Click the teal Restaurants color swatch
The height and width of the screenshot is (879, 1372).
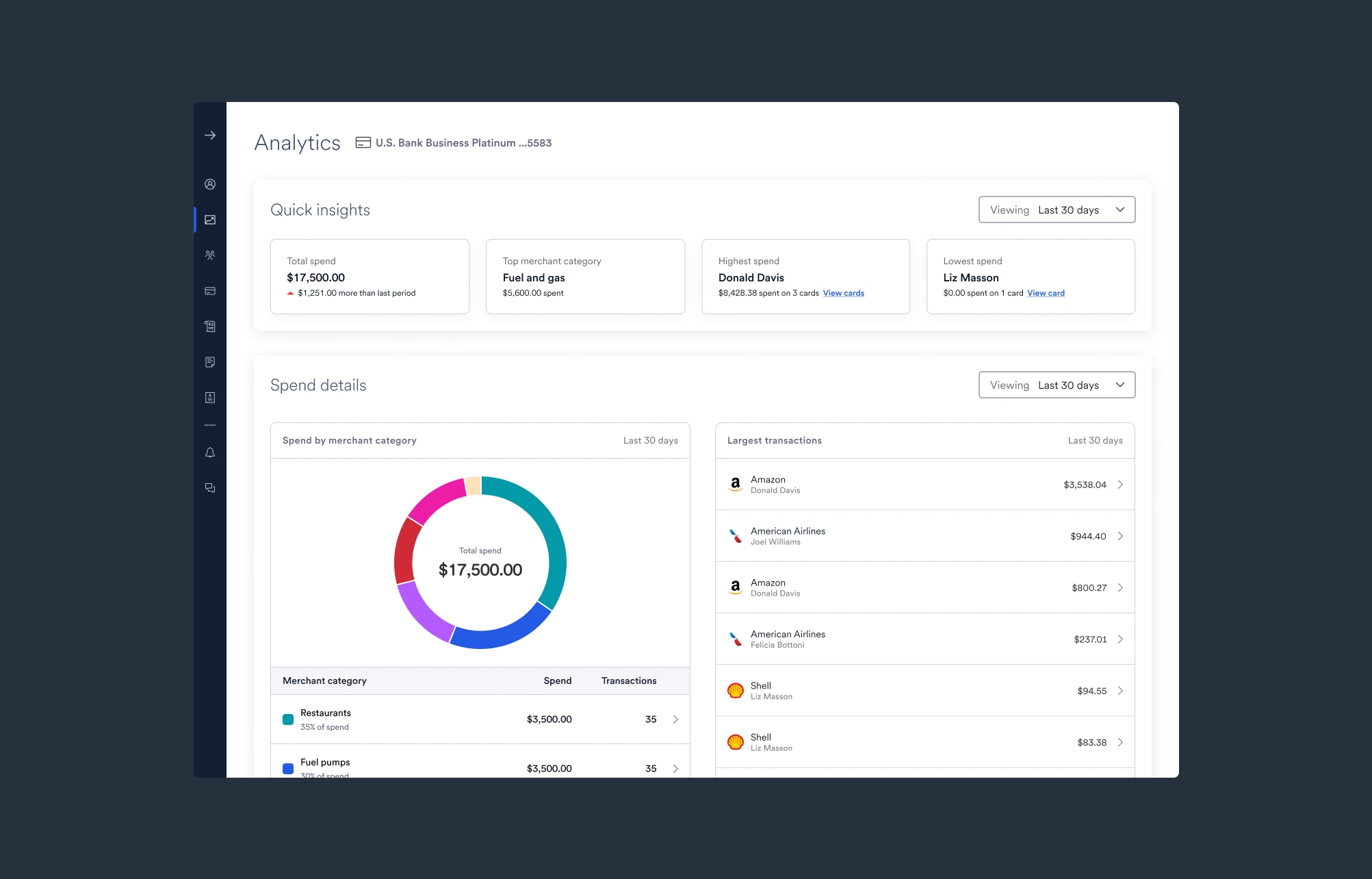click(288, 719)
